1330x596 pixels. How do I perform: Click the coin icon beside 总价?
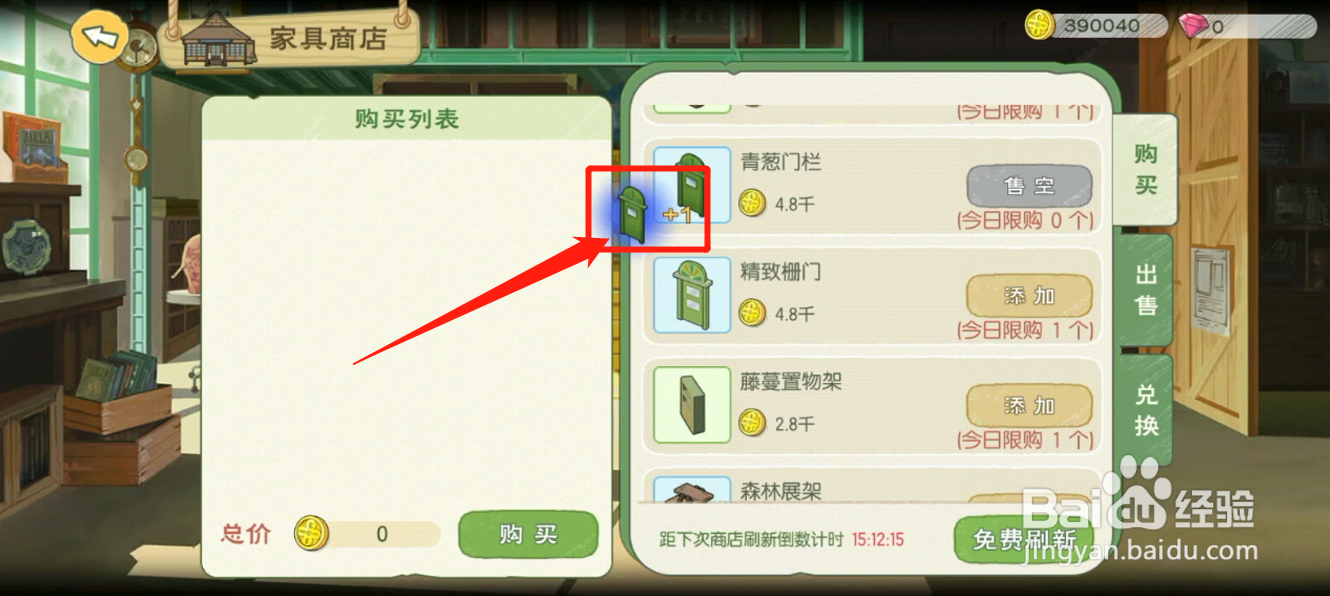(x=311, y=534)
